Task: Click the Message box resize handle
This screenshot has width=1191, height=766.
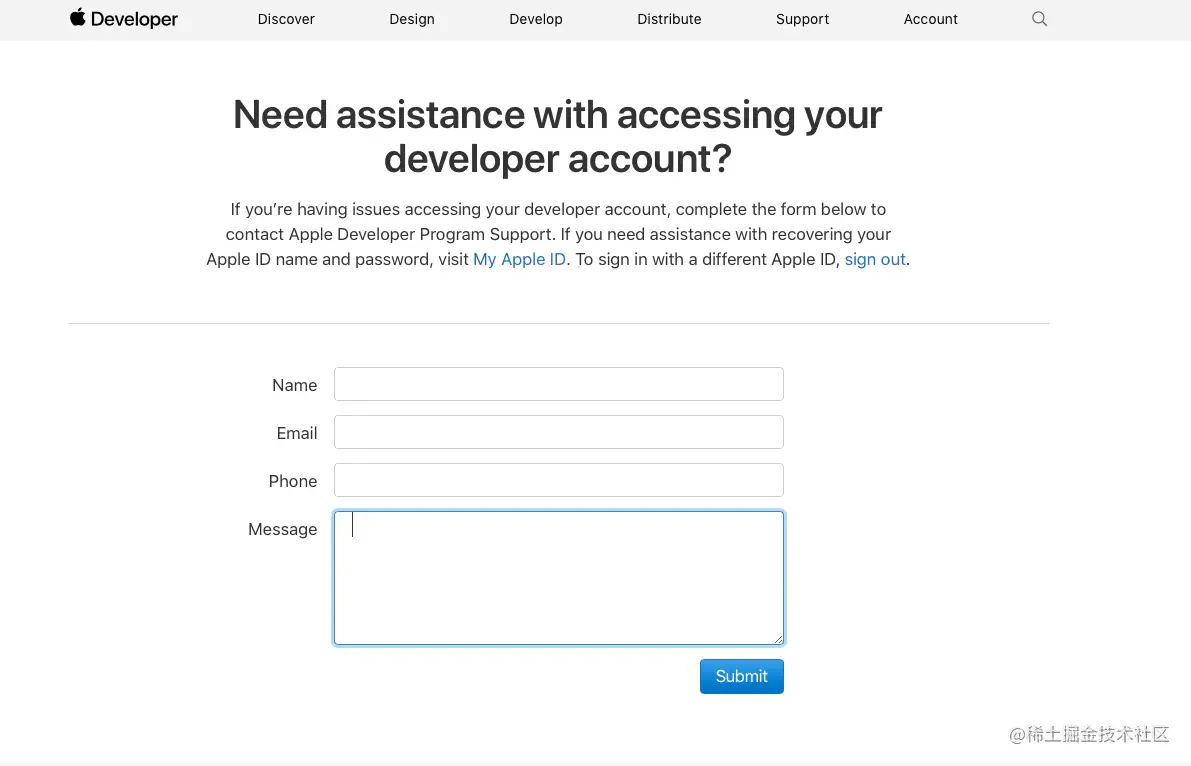Action: (x=778, y=639)
